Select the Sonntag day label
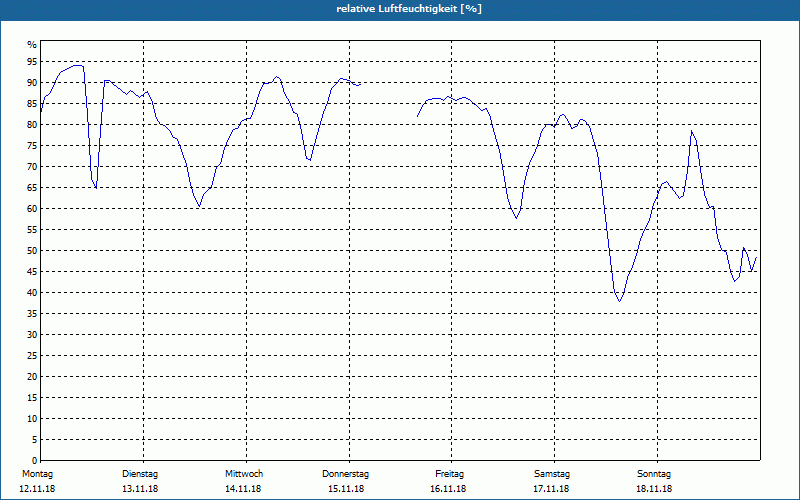Image resolution: width=800 pixels, height=500 pixels. (x=654, y=474)
